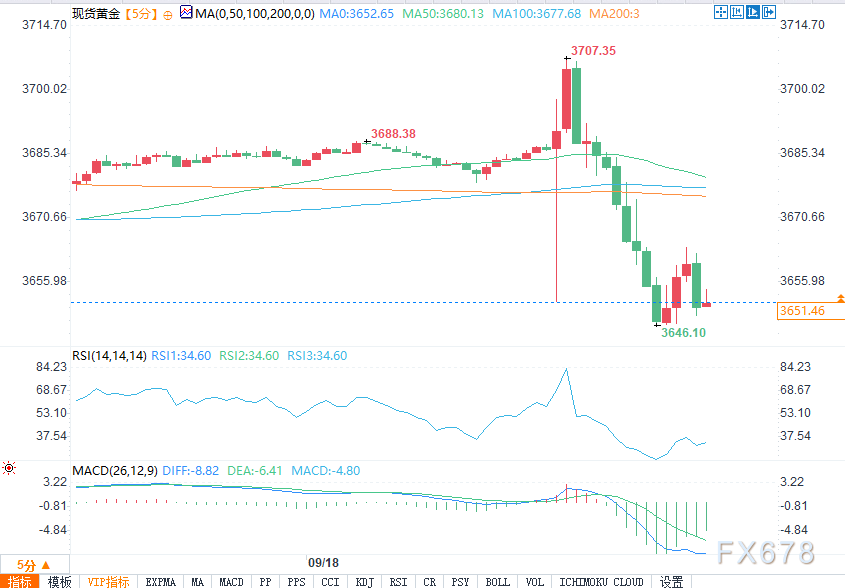Open the 【5分】 period label in header
The width and height of the screenshot is (845, 588).
click(x=141, y=13)
